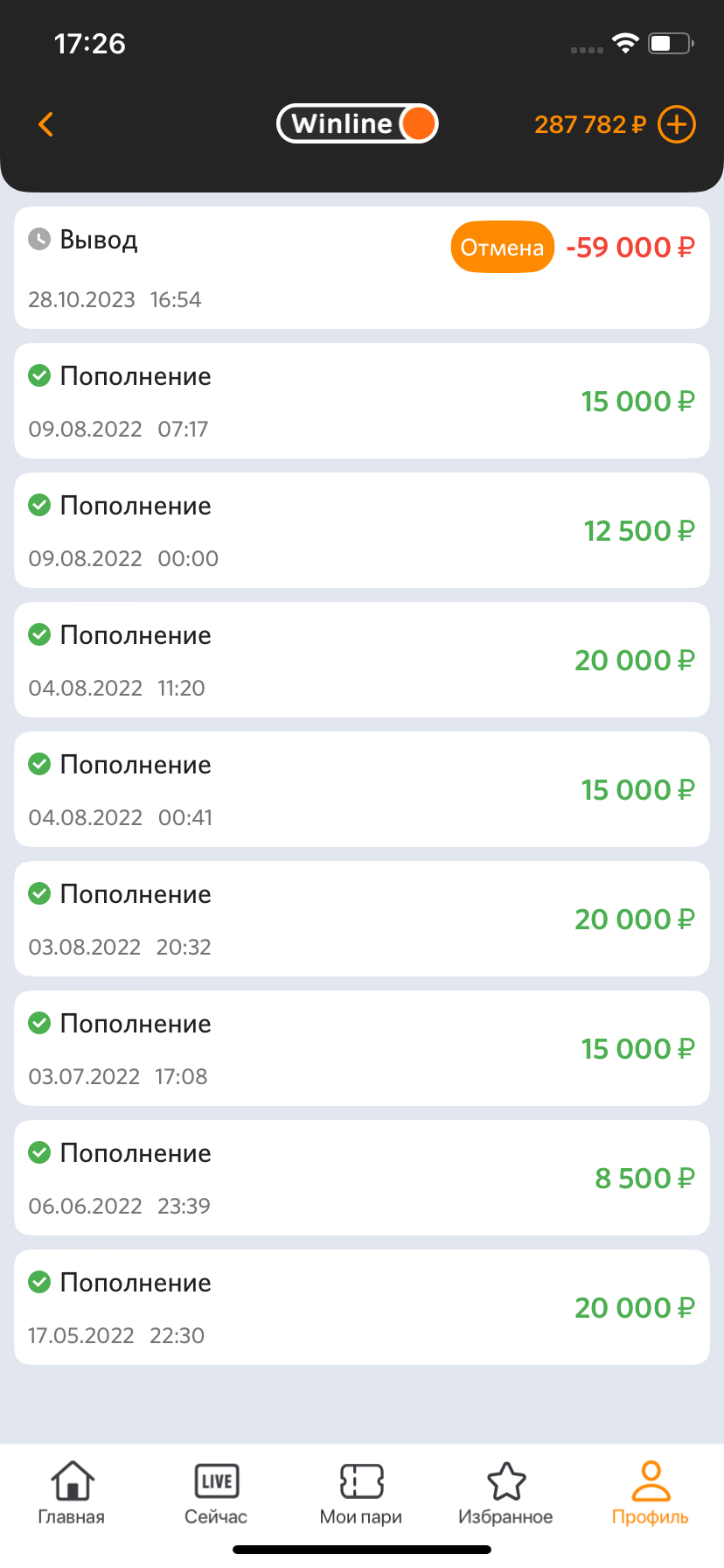Open the Мои пари bets tab
The image size is (724, 1568).
pyautogui.click(x=361, y=1494)
